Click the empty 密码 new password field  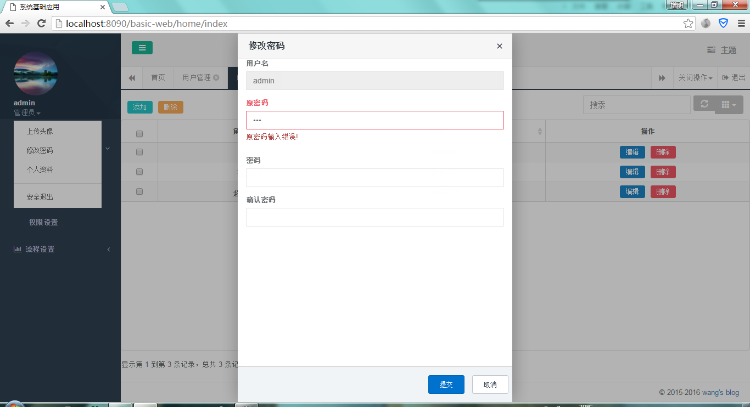[x=375, y=177]
